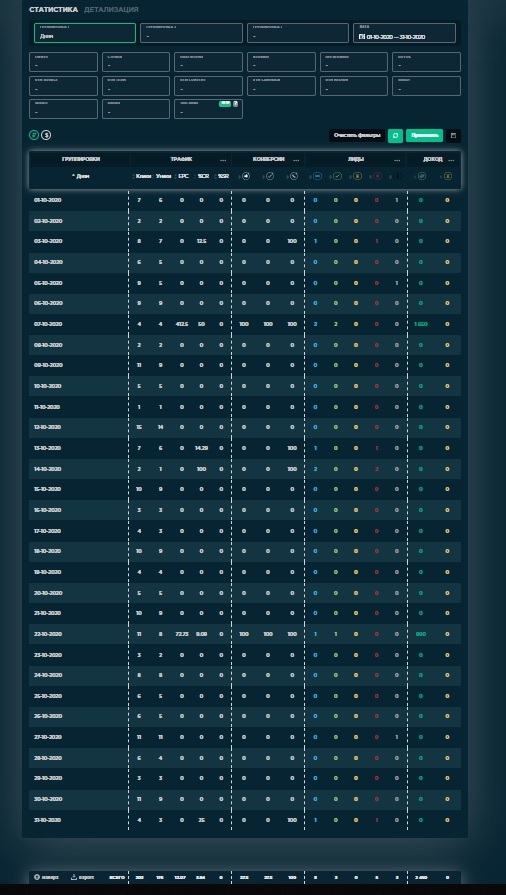Screen dimensions: 506x895
Task: Click the 72.73 EPC value
Action: point(182,634)
